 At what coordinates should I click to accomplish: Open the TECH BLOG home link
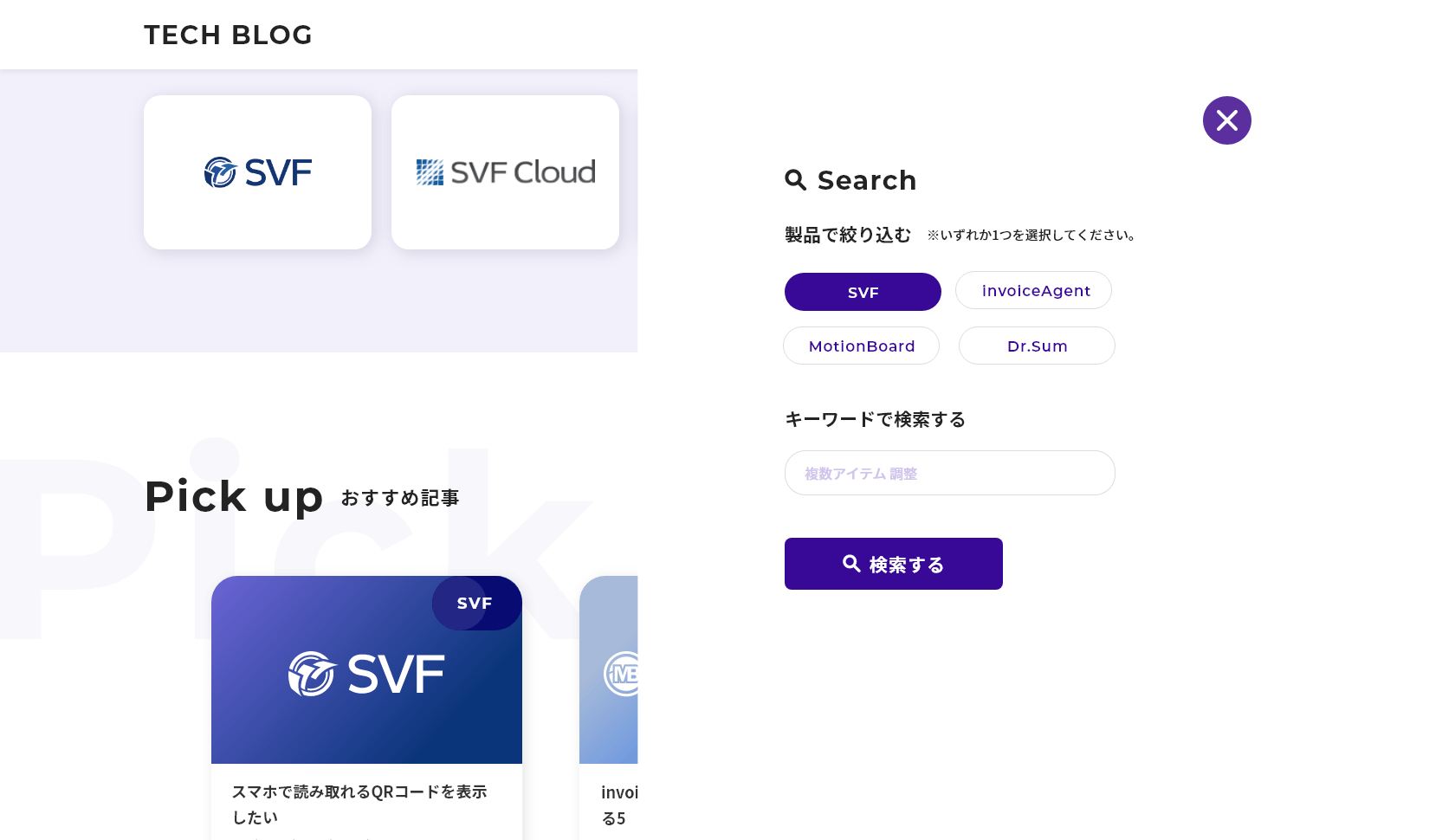(x=228, y=35)
